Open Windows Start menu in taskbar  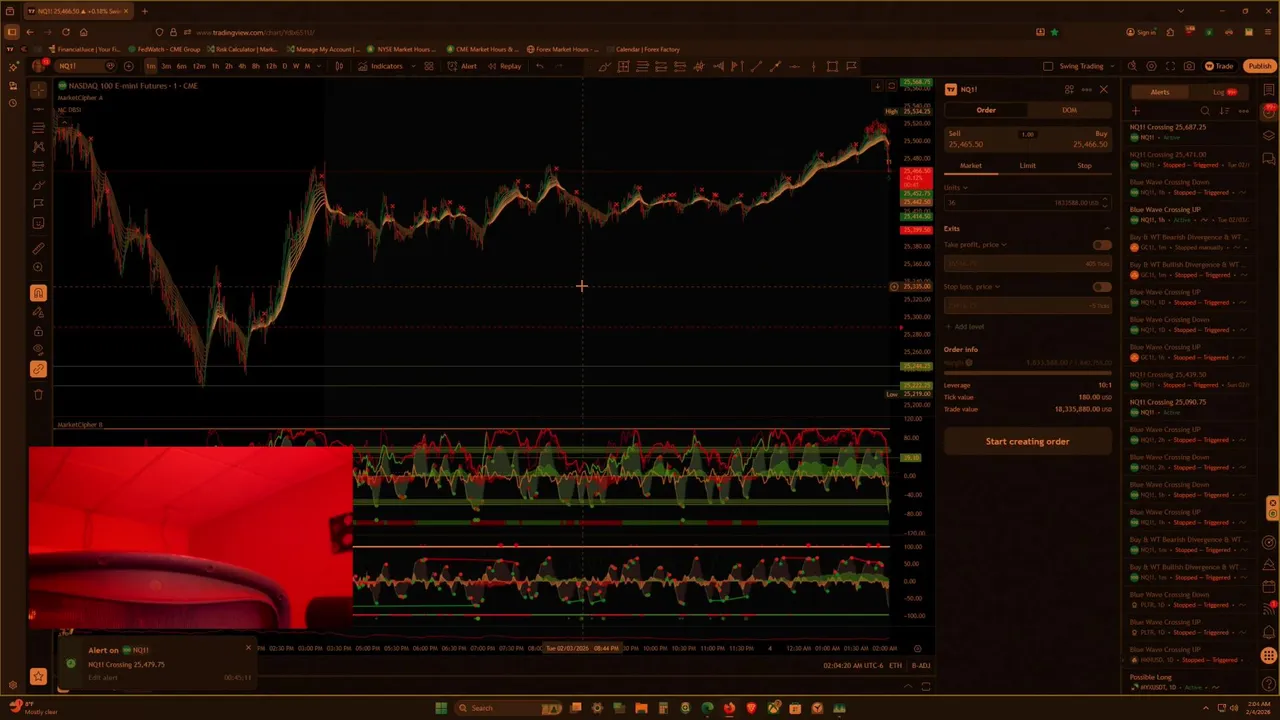[441, 708]
